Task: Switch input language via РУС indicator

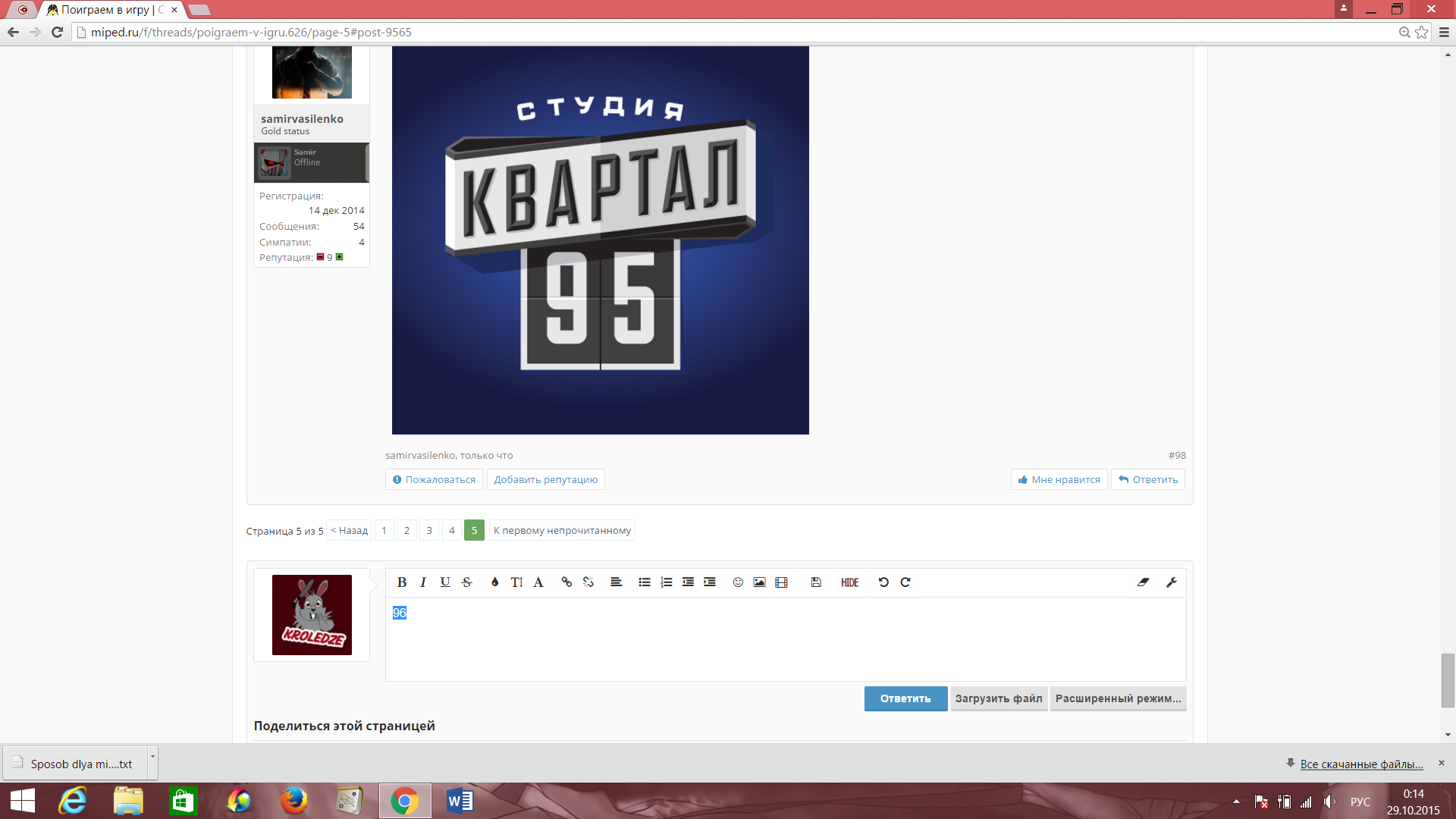Action: point(1360,802)
